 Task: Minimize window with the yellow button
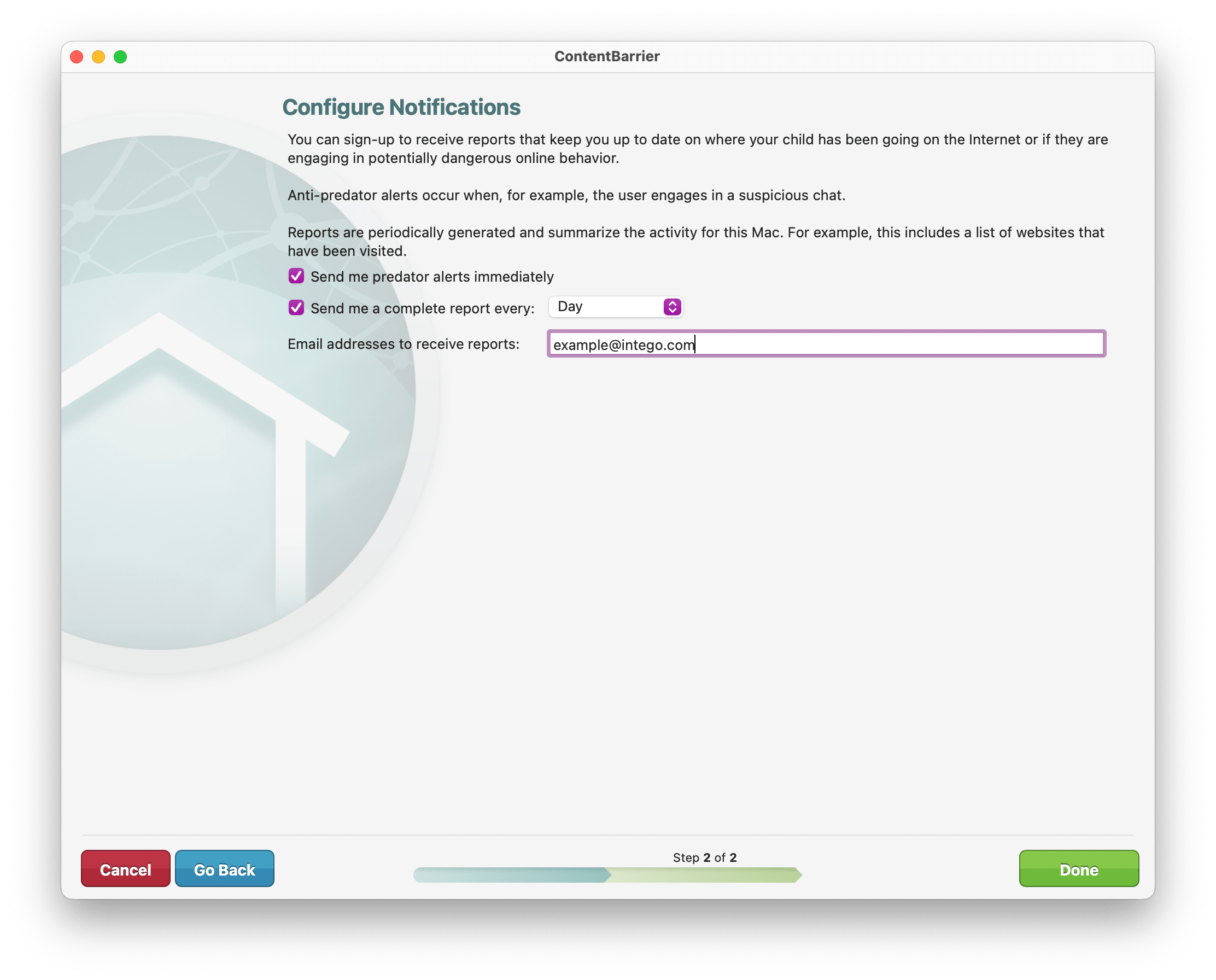[x=98, y=57]
